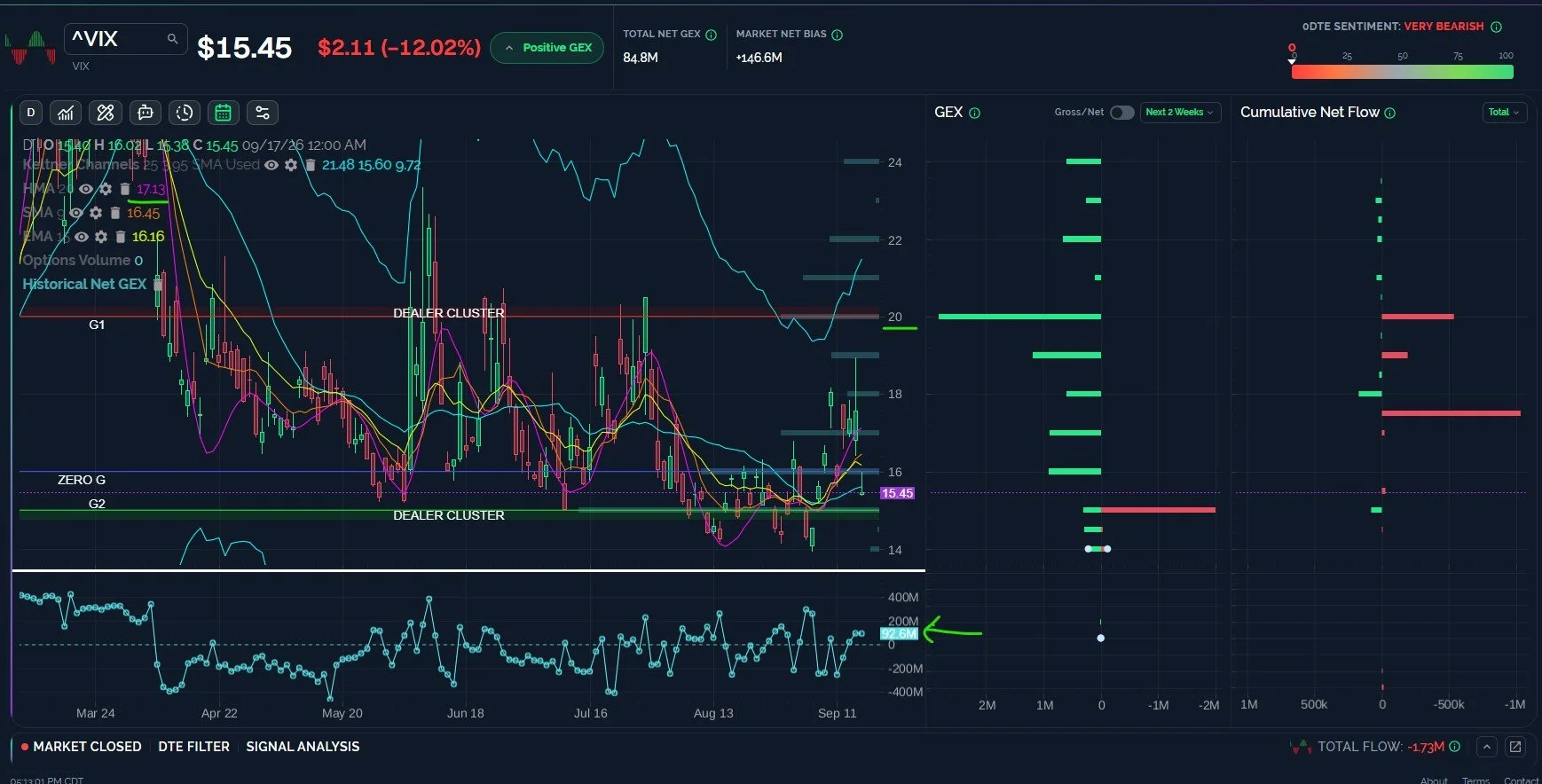This screenshot has height=784, width=1542.
Task: Open the About link
Action: [1434, 780]
